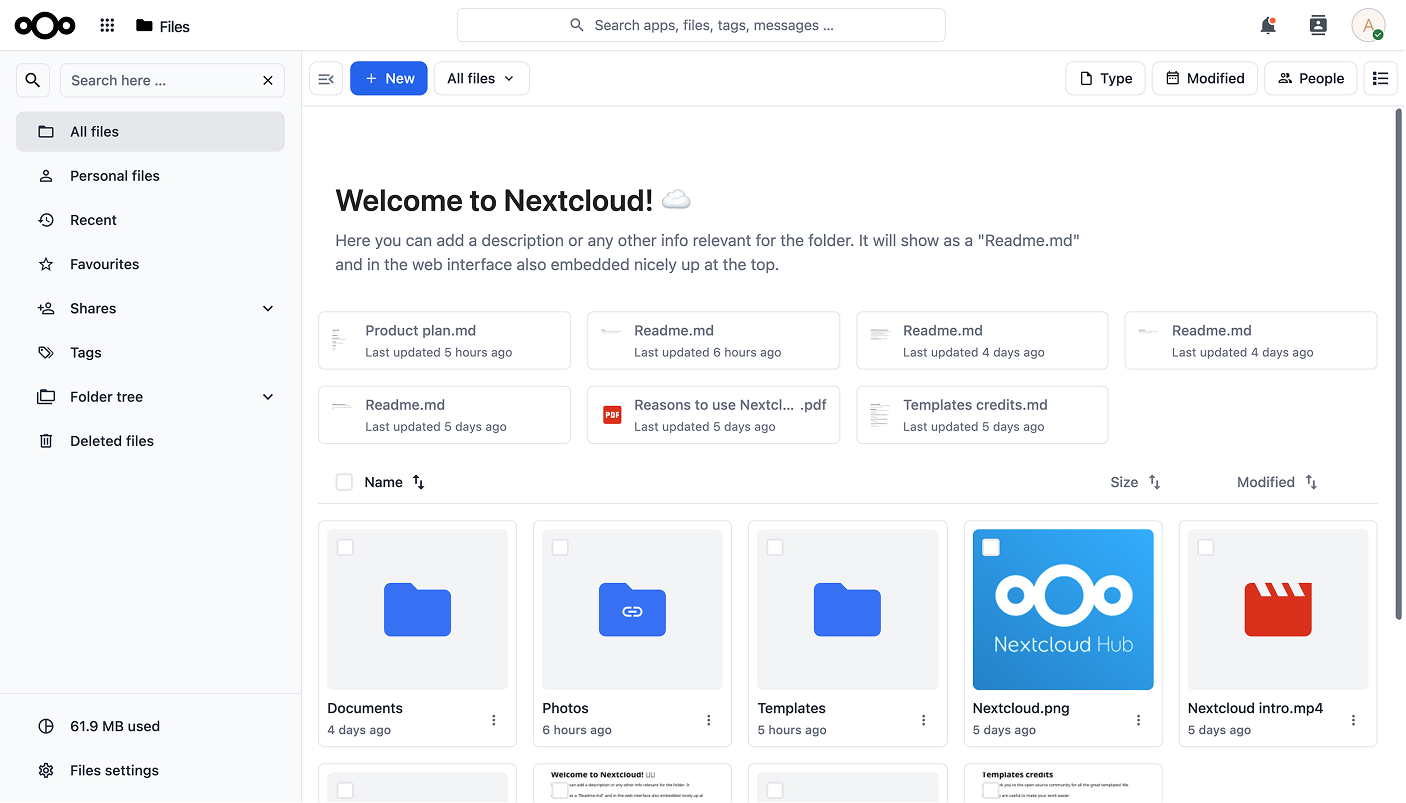Open the apps grid menu
1406x803 pixels.
[x=107, y=26]
